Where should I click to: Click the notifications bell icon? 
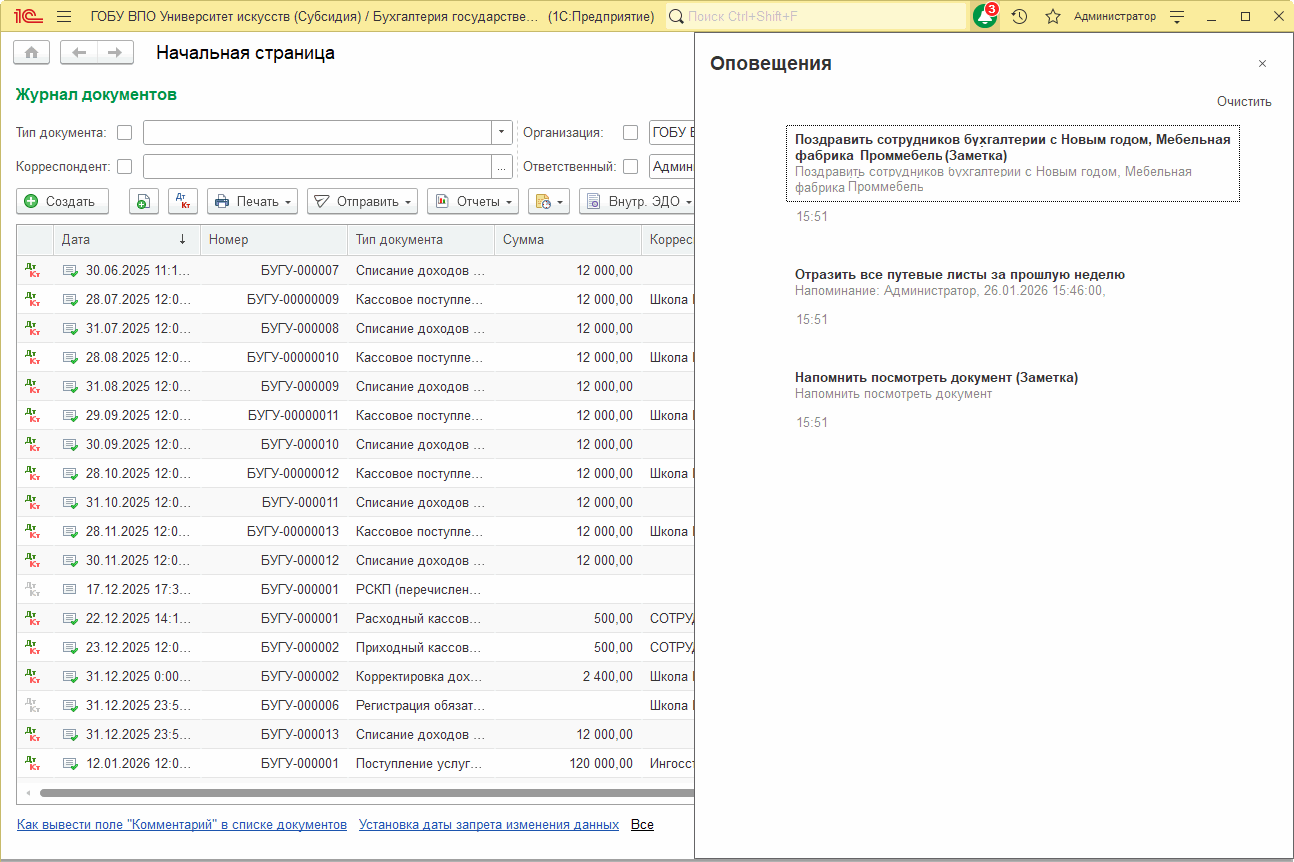pos(985,17)
